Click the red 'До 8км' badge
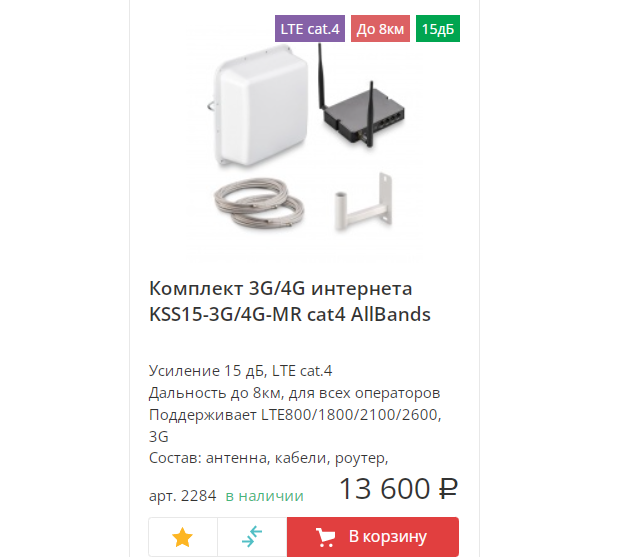The width and height of the screenshot is (640, 557). tap(380, 29)
